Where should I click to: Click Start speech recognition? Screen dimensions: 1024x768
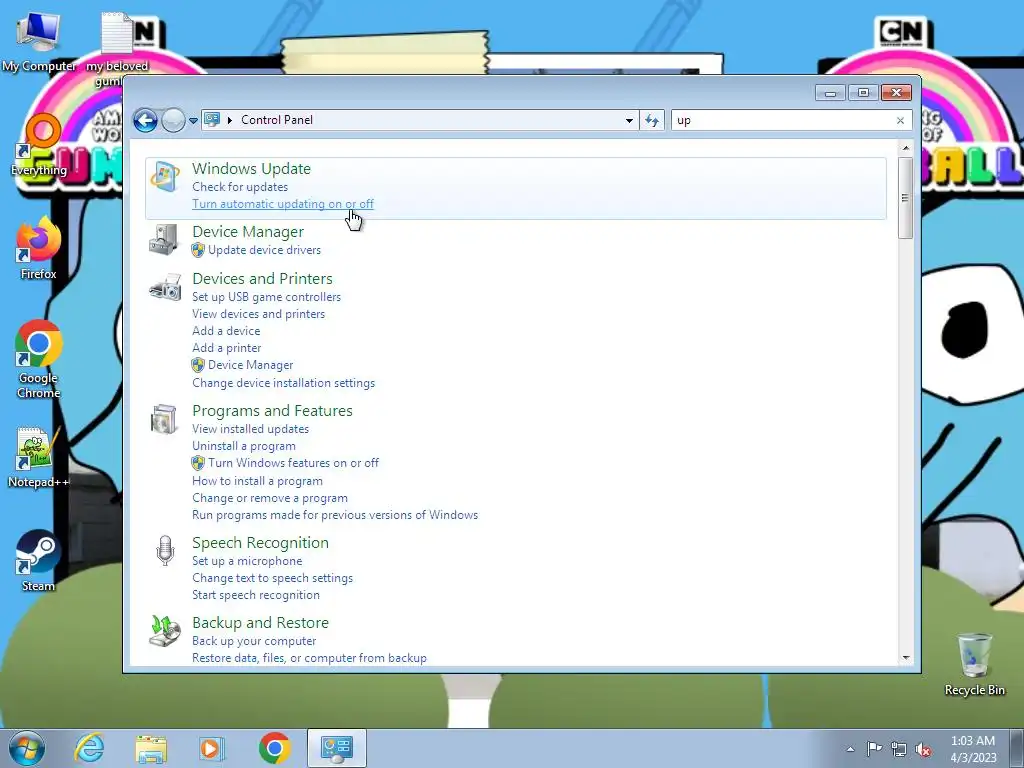[x=256, y=595]
